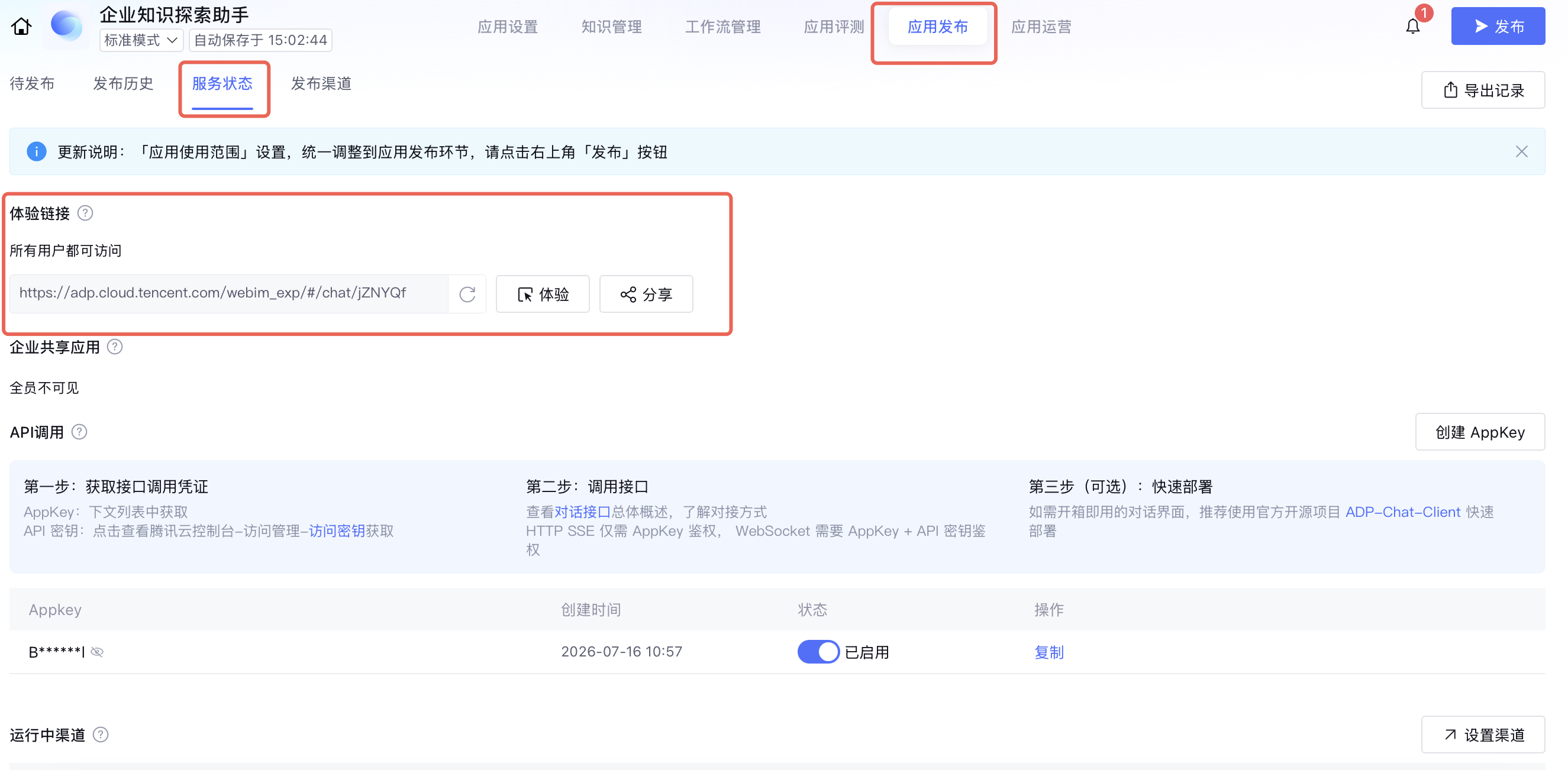Switch to 工作流管理 tab
The height and width of the screenshot is (770, 1568).
pos(722,27)
